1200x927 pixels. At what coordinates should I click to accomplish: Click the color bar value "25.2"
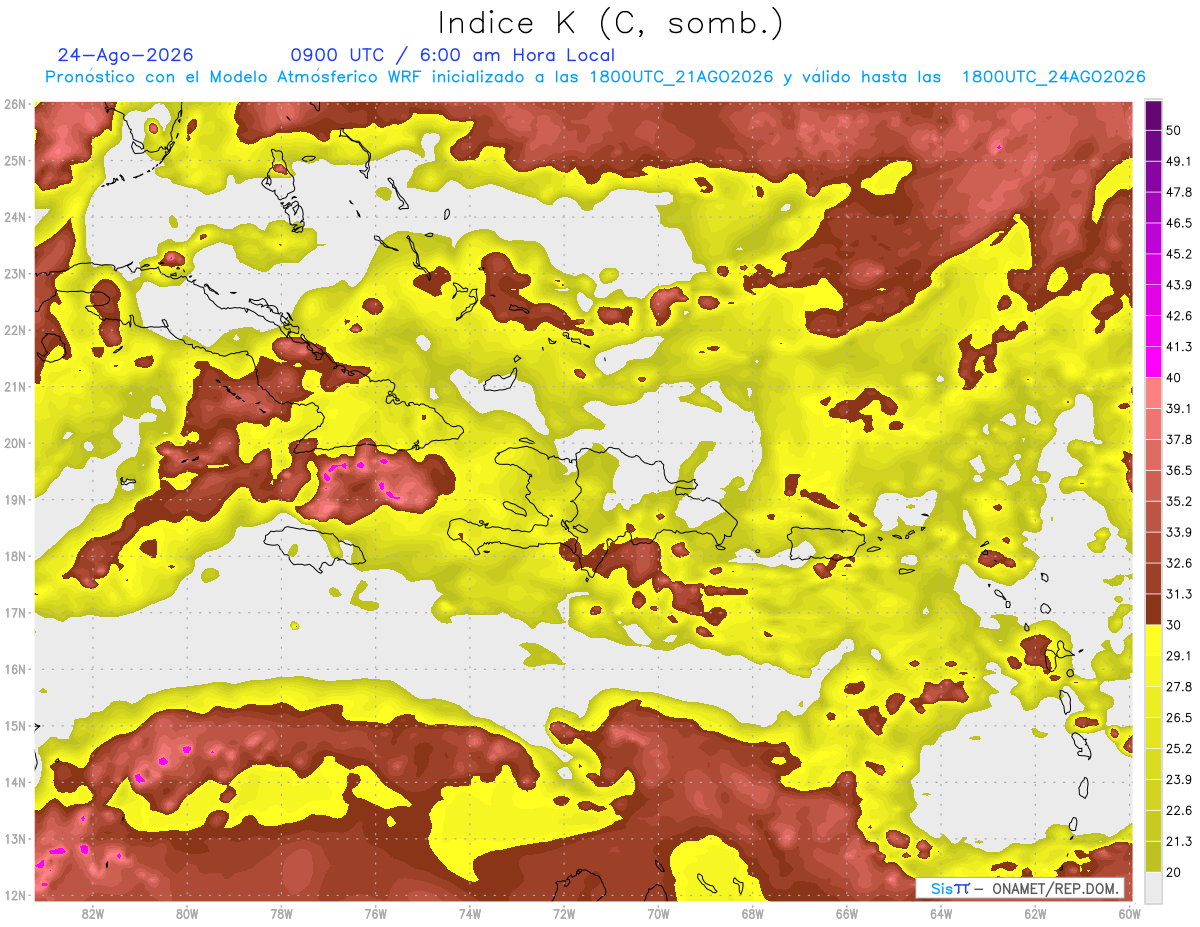(1178, 748)
